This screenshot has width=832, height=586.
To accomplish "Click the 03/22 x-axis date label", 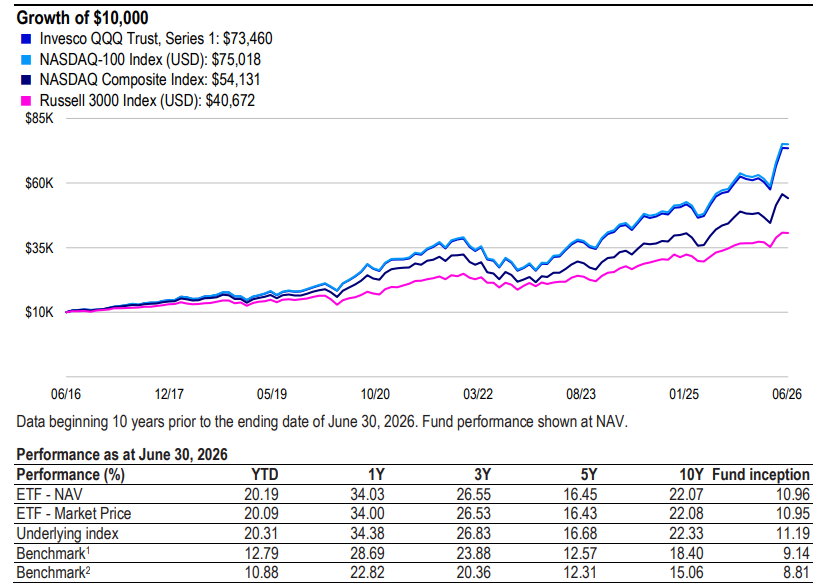I will pyautogui.click(x=478, y=394).
